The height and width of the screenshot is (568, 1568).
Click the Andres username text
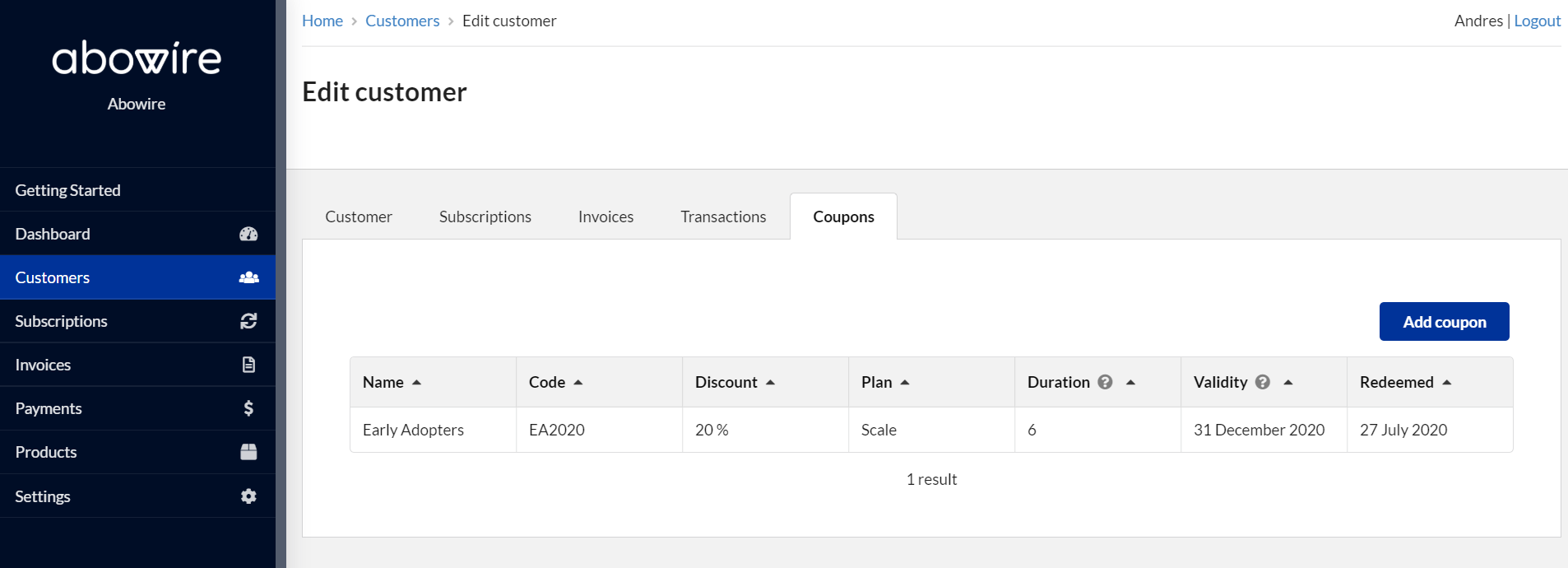1478,21
